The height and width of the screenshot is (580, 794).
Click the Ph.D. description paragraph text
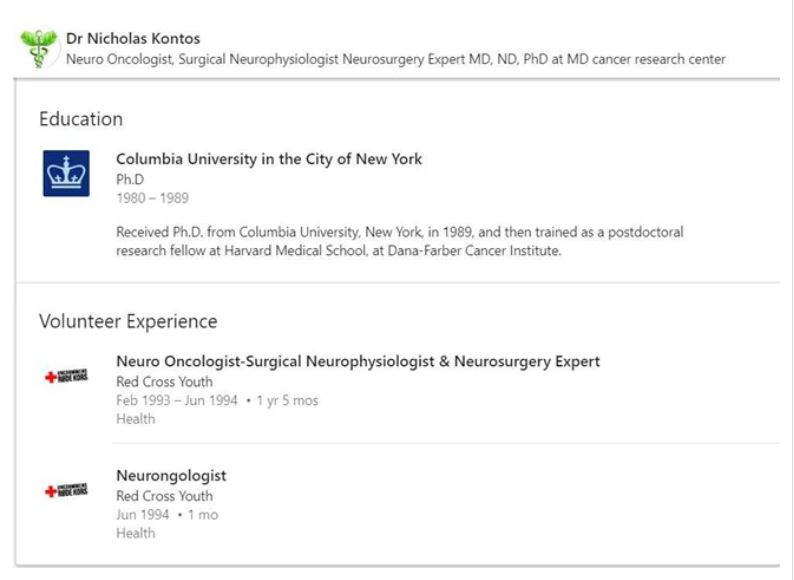pos(400,241)
